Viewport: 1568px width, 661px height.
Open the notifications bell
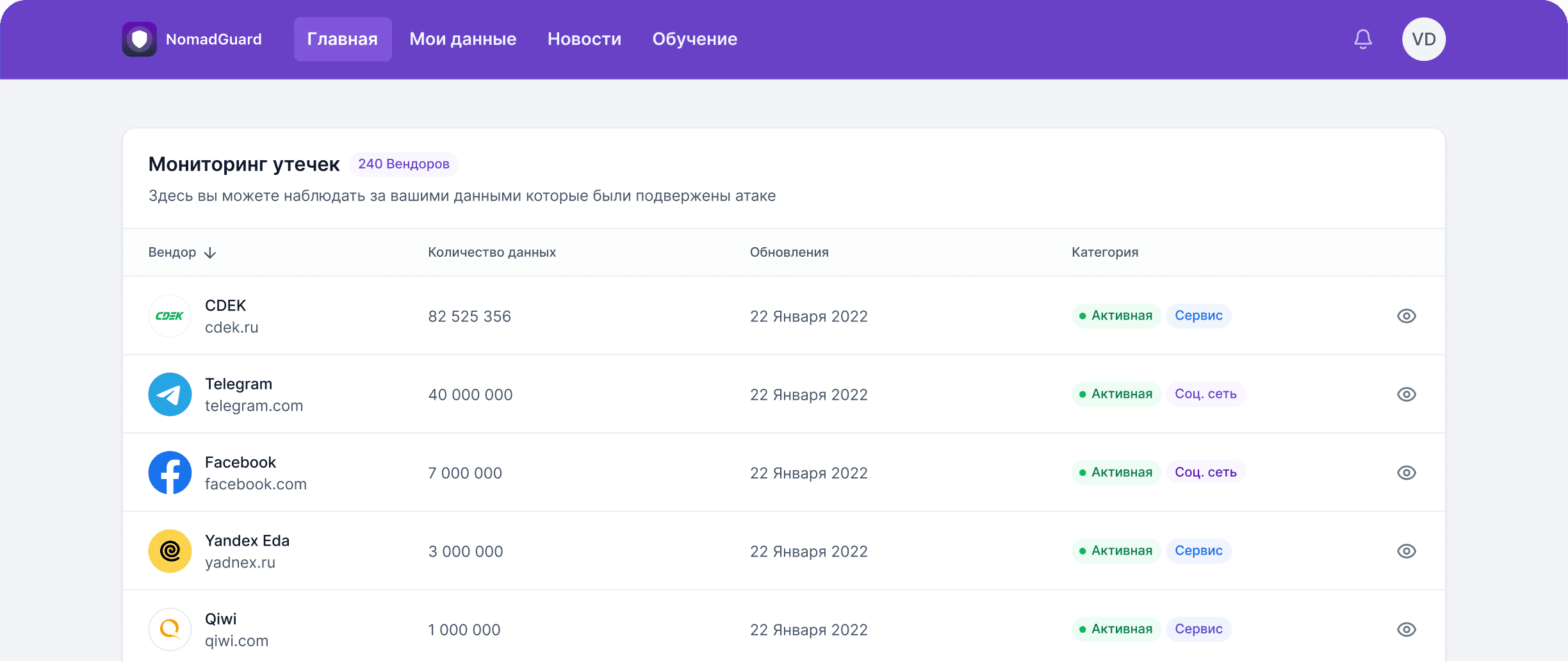click(1363, 39)
